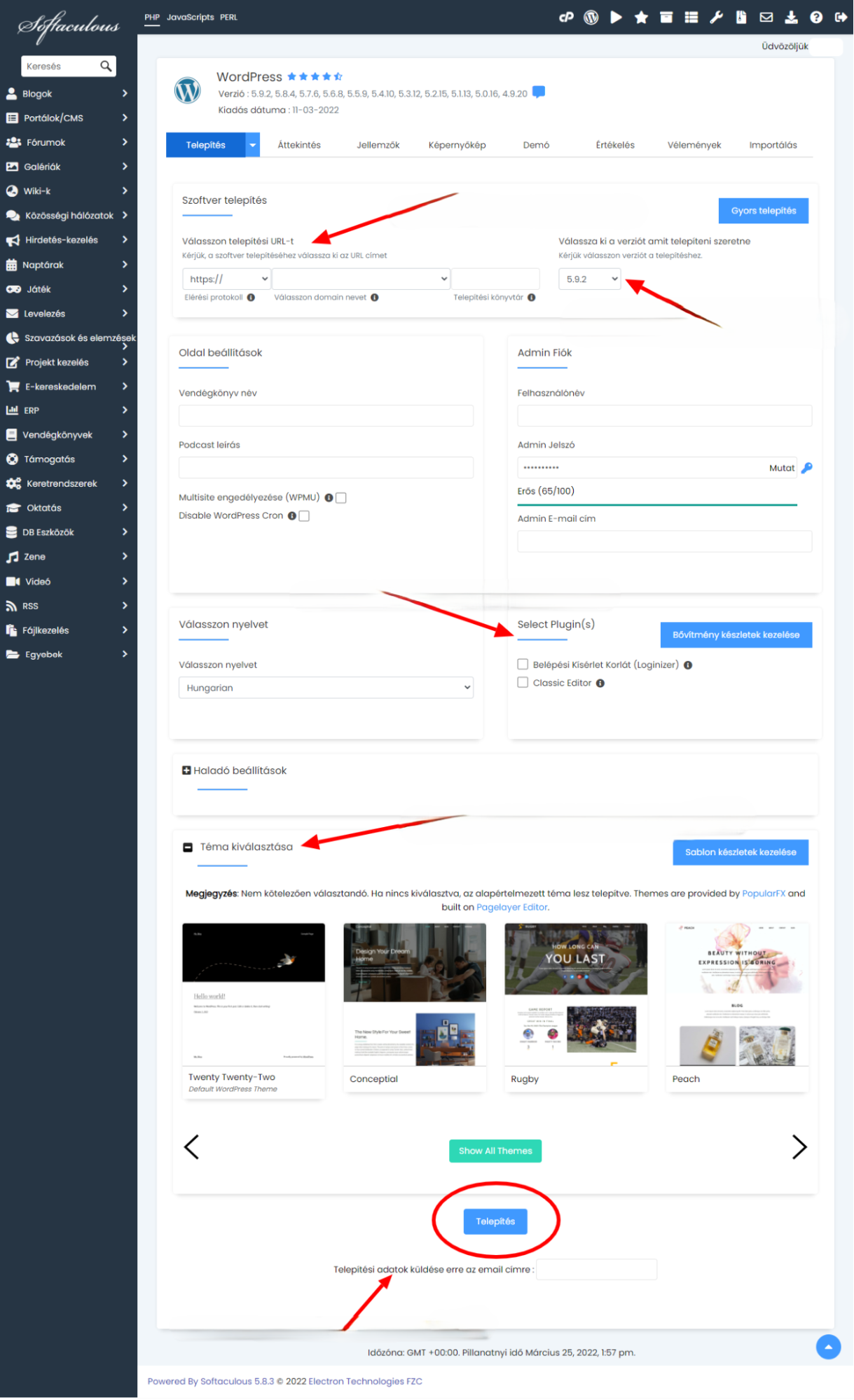854x1400 pixels.
Task: Open the cPanel control panel icon
Action: pyautogui.click(x=566, y=18)
